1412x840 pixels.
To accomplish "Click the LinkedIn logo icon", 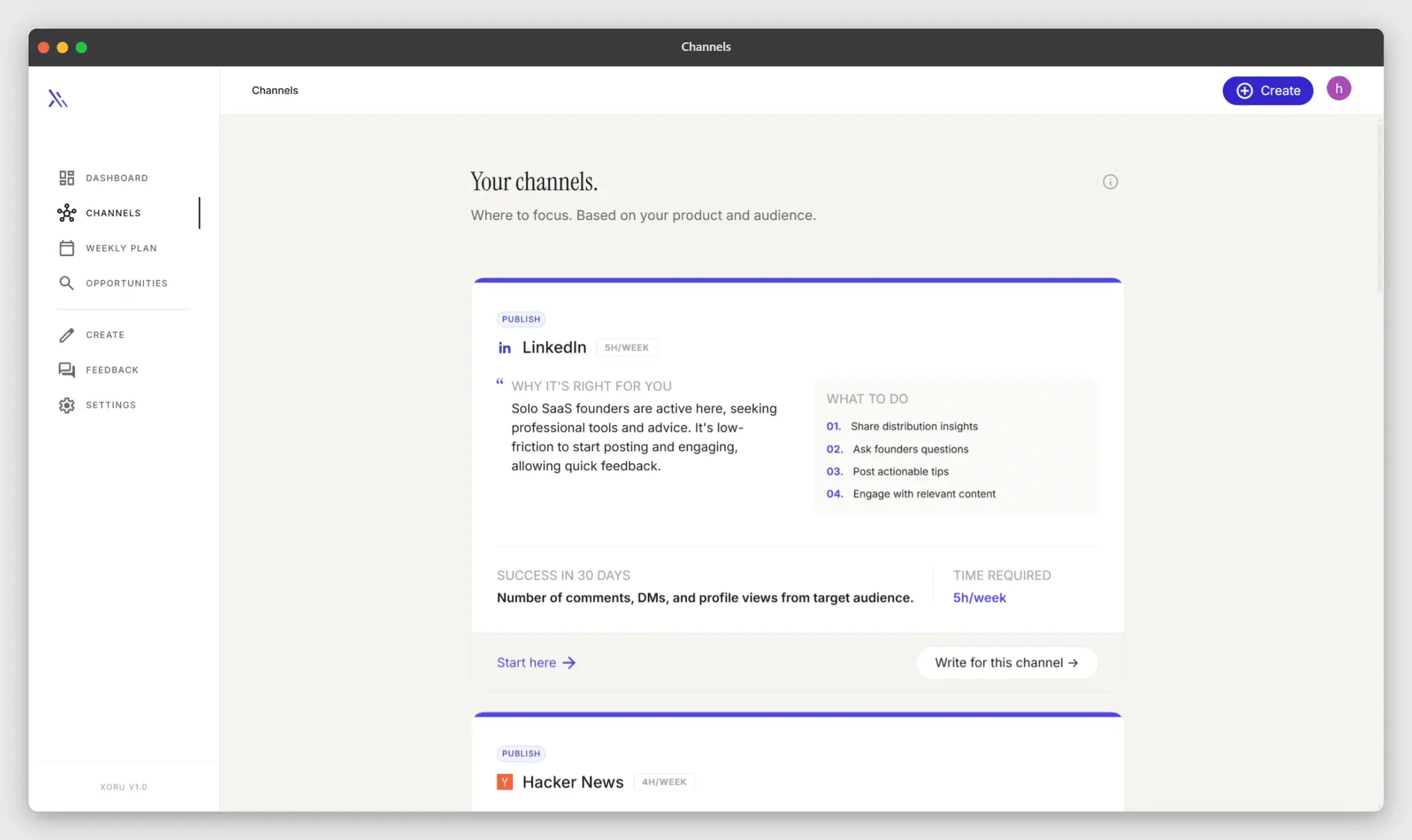I will point(505,348).
